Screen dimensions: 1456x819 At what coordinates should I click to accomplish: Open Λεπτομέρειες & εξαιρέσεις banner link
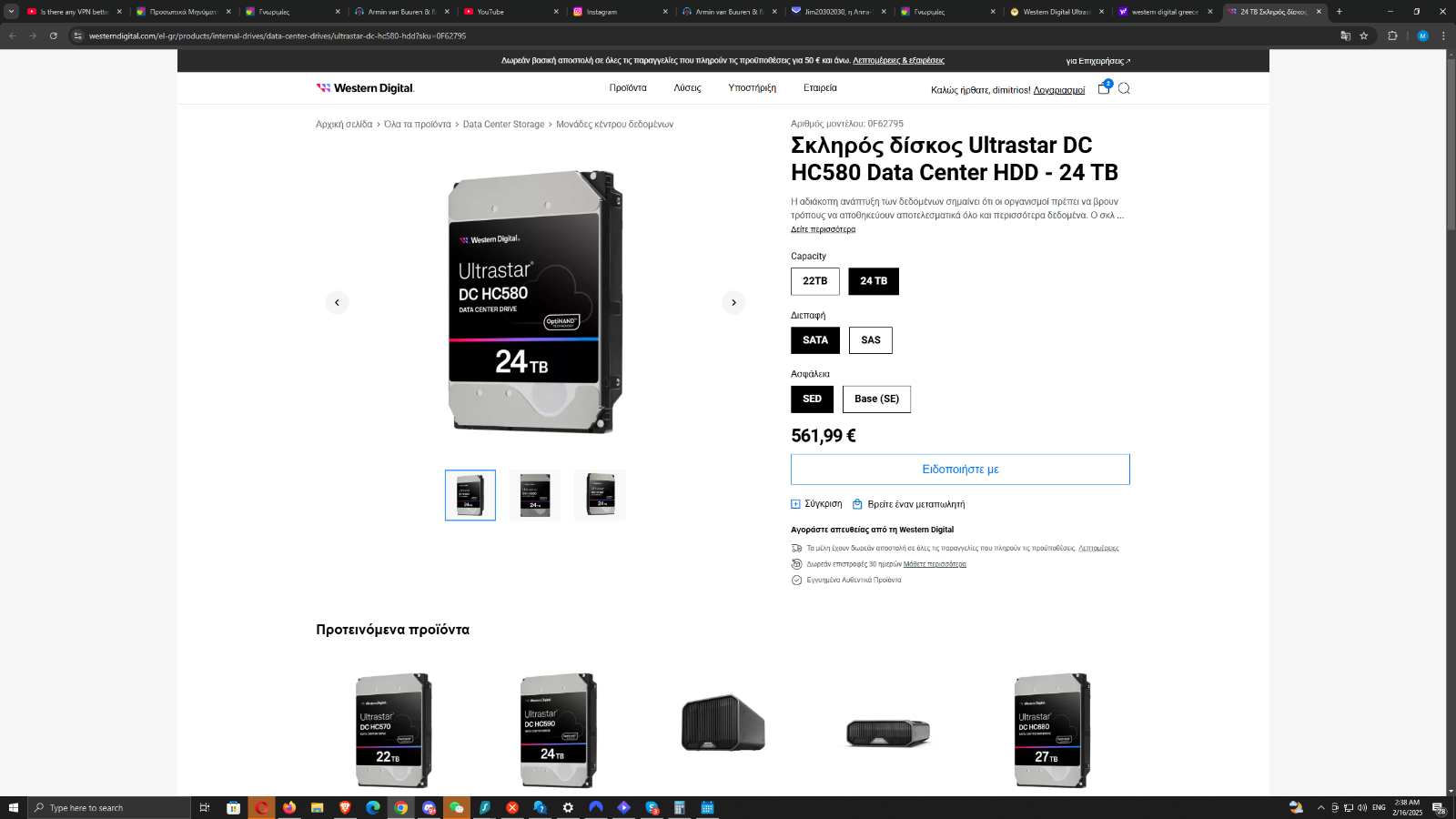coord(898,61)
